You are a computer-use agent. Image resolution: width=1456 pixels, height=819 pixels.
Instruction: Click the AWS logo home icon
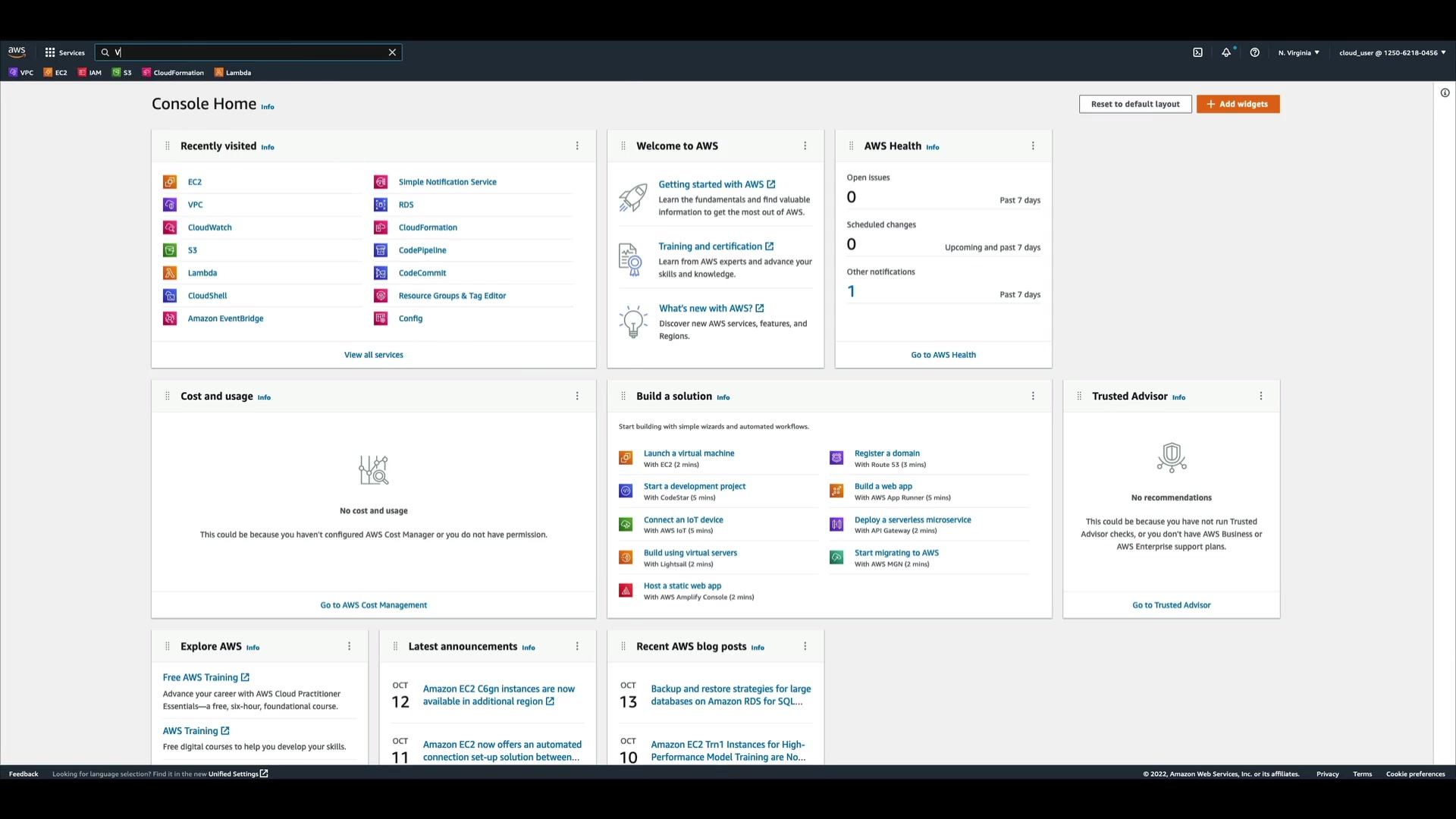point(17,52)
